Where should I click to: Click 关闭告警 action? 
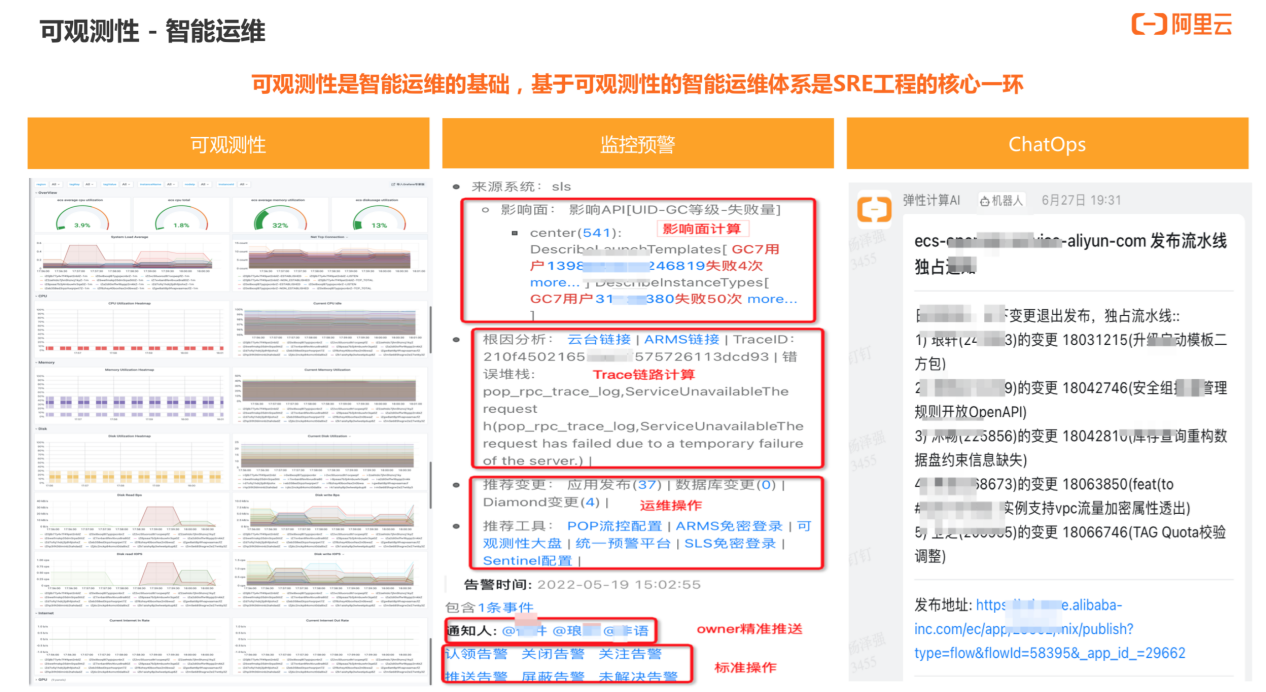tap(553, 654)
